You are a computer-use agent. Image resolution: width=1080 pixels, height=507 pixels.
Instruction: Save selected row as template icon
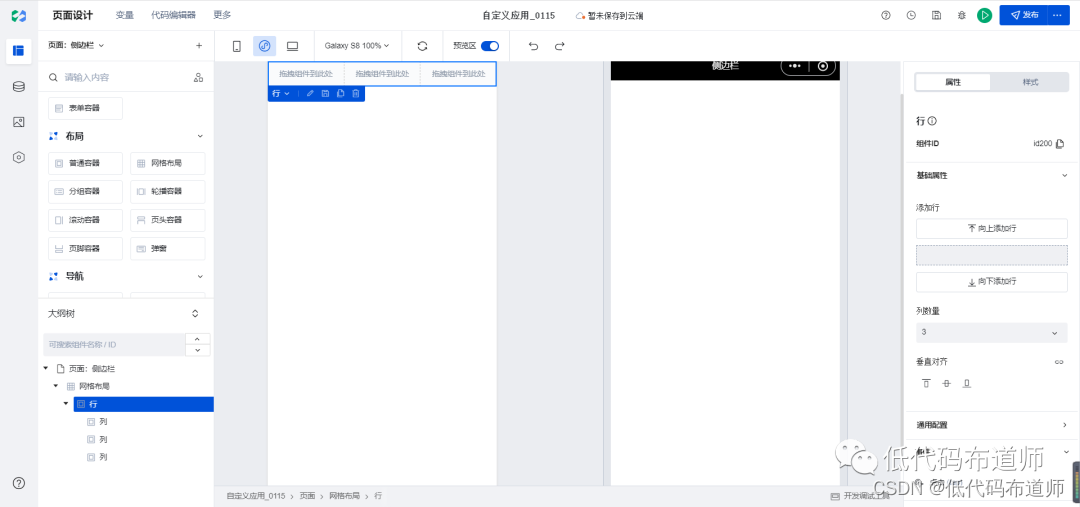(325, 94)
